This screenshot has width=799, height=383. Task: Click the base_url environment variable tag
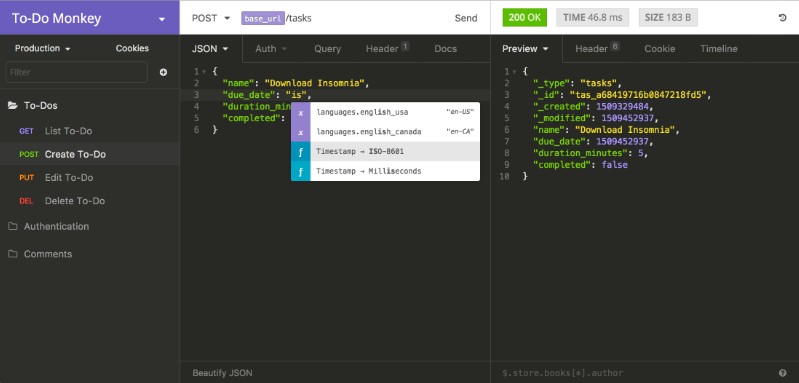tap(262, 18)
